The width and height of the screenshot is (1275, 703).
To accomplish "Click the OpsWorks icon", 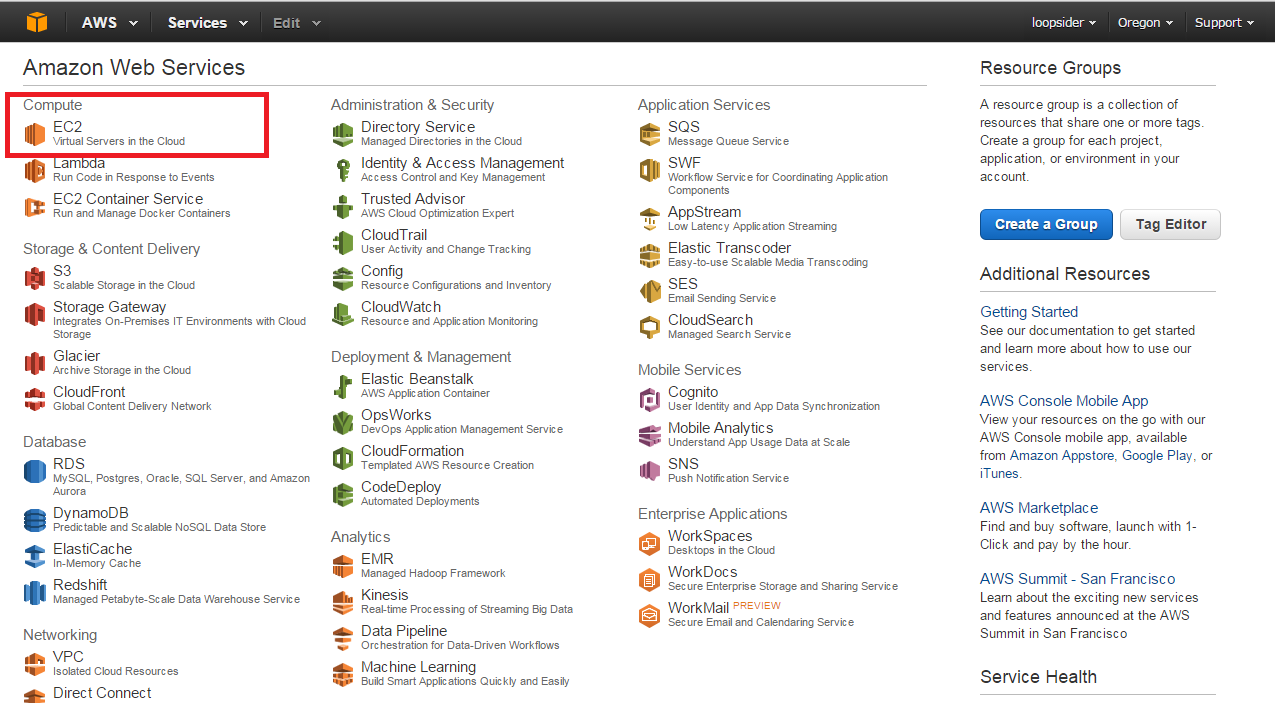I will tap(343, 422).
